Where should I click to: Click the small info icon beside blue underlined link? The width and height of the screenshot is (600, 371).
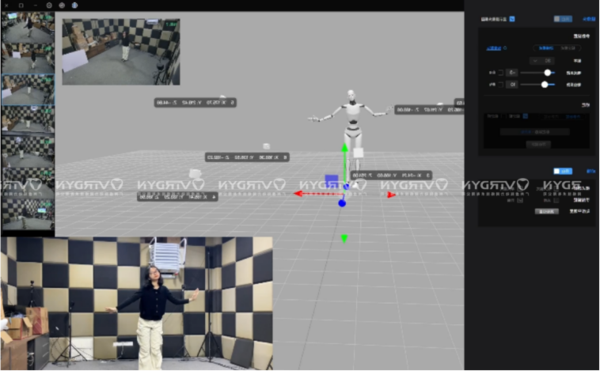point(505,48)
